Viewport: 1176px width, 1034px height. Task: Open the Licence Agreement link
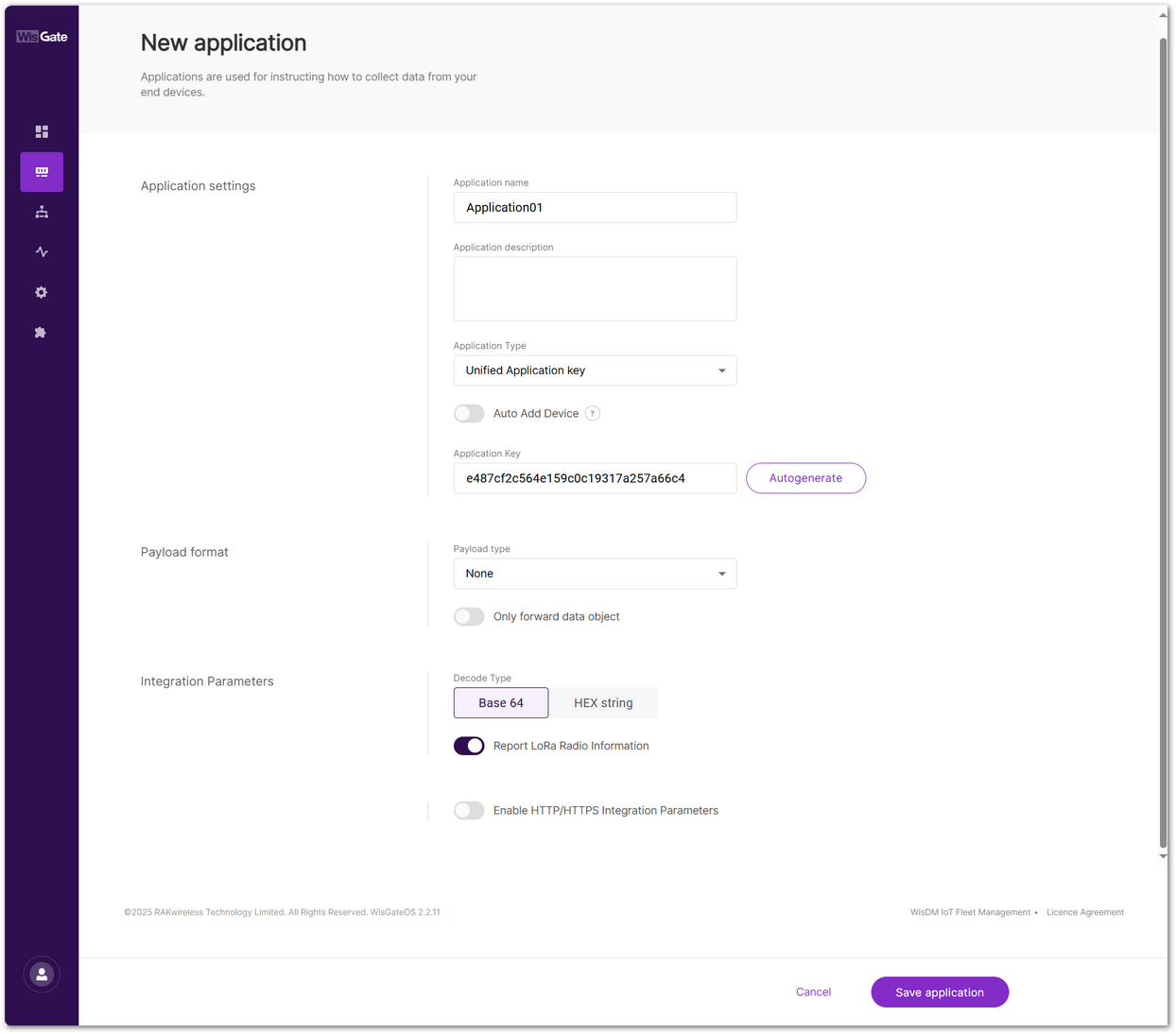click(x=1084, y=912)
